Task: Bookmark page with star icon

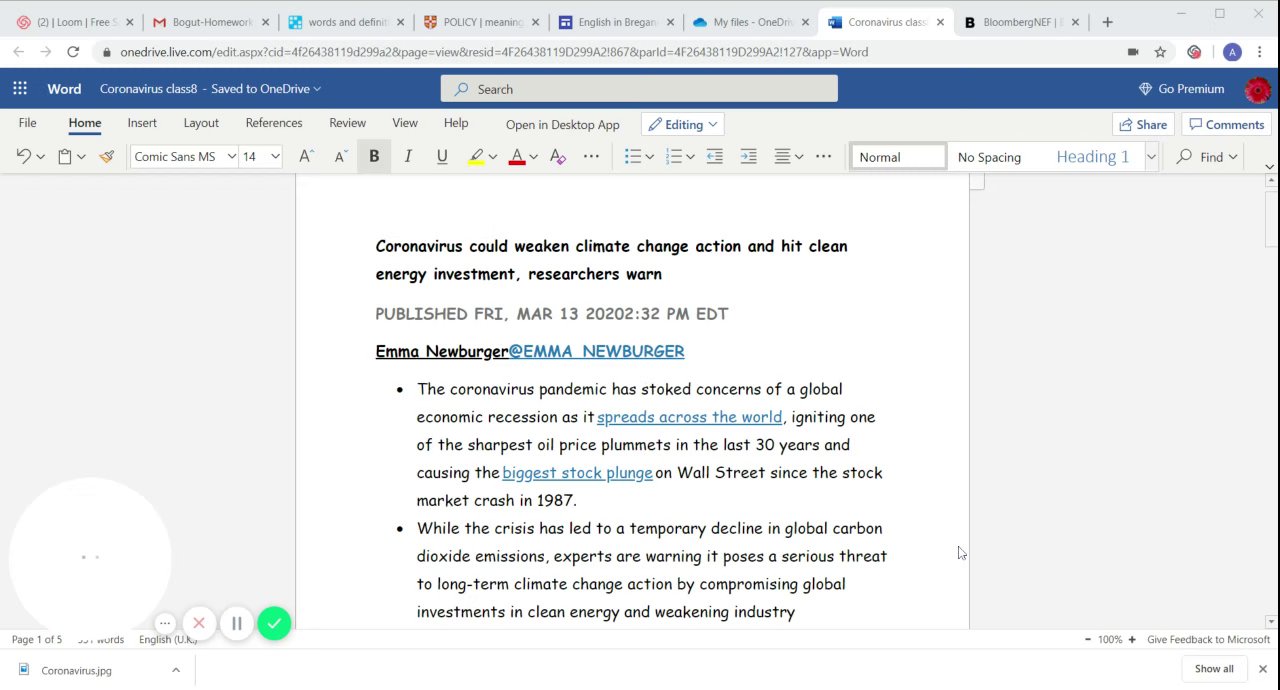Action: (x=1160, y=52)
